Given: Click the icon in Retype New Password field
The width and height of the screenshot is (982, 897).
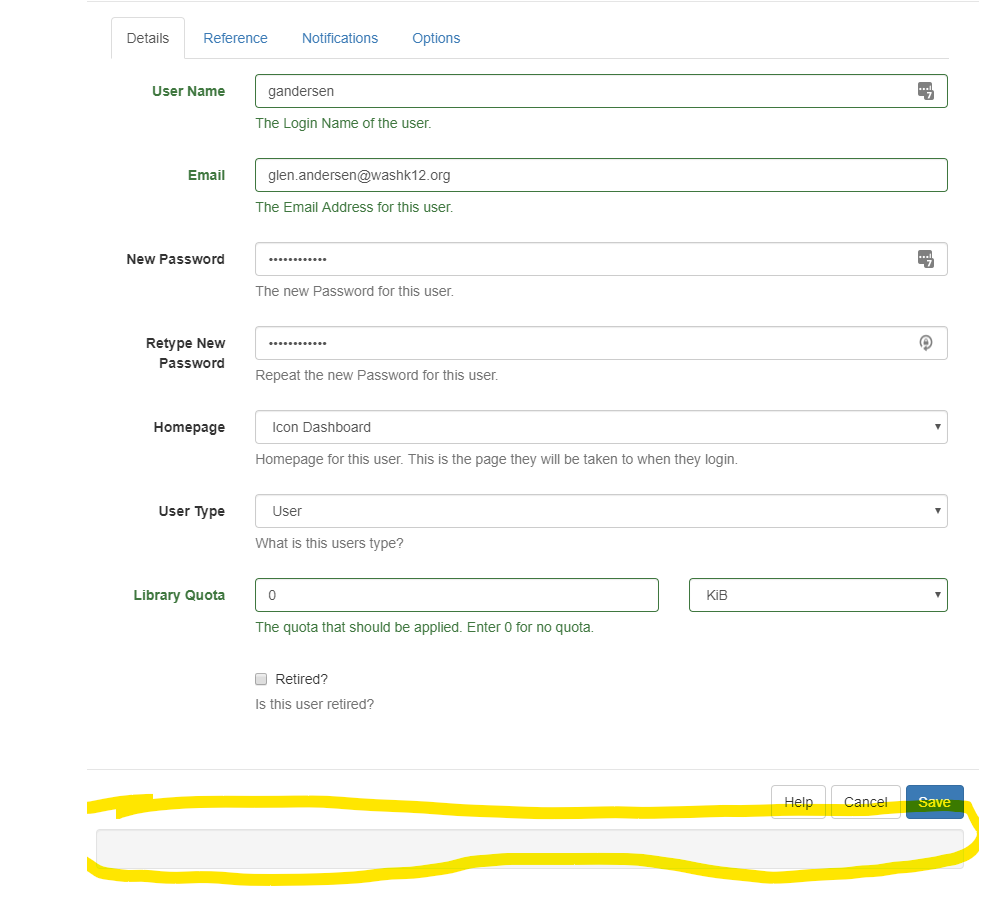Looking at the screenshot, I should tap(926, 343).
